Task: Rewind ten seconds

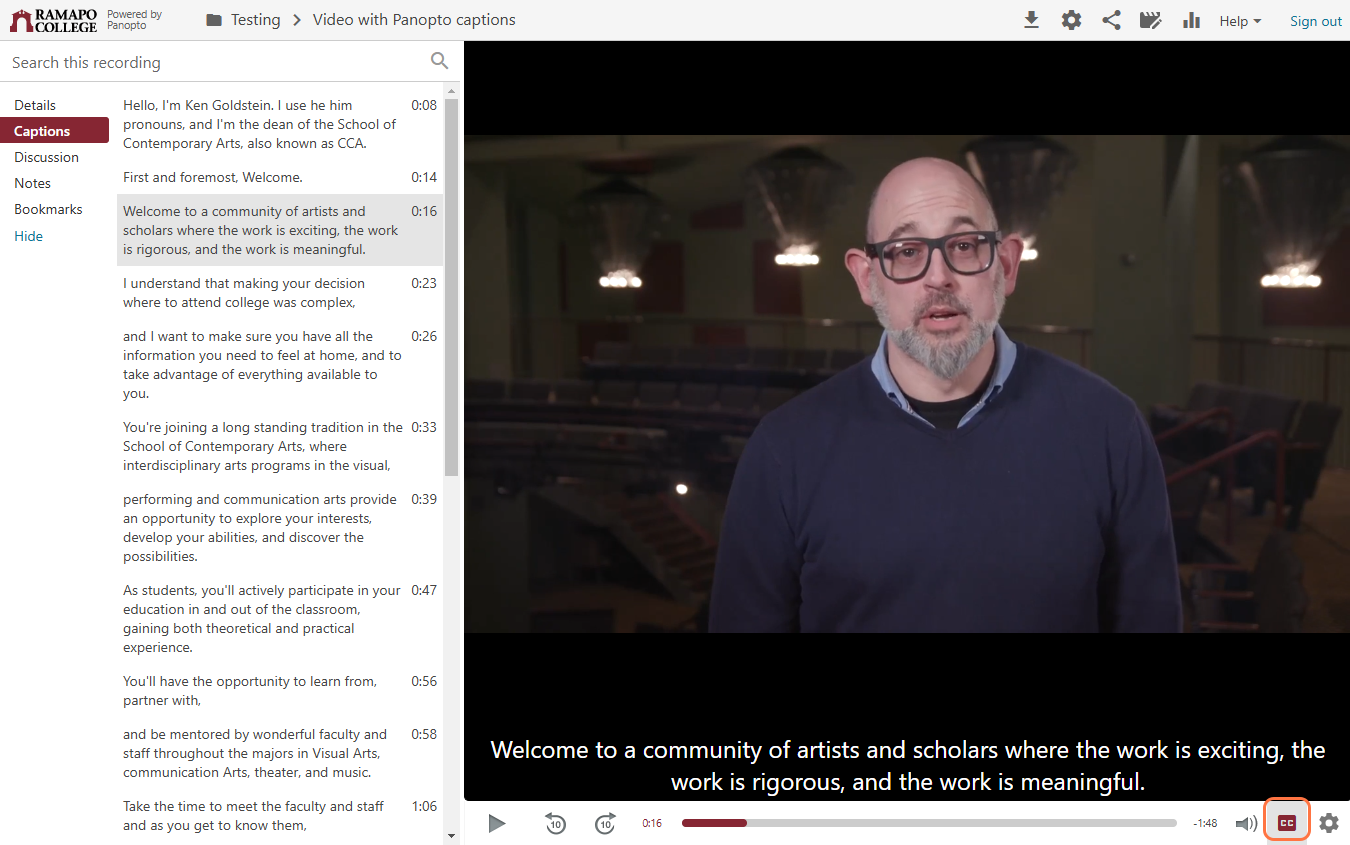Action: 555,823
